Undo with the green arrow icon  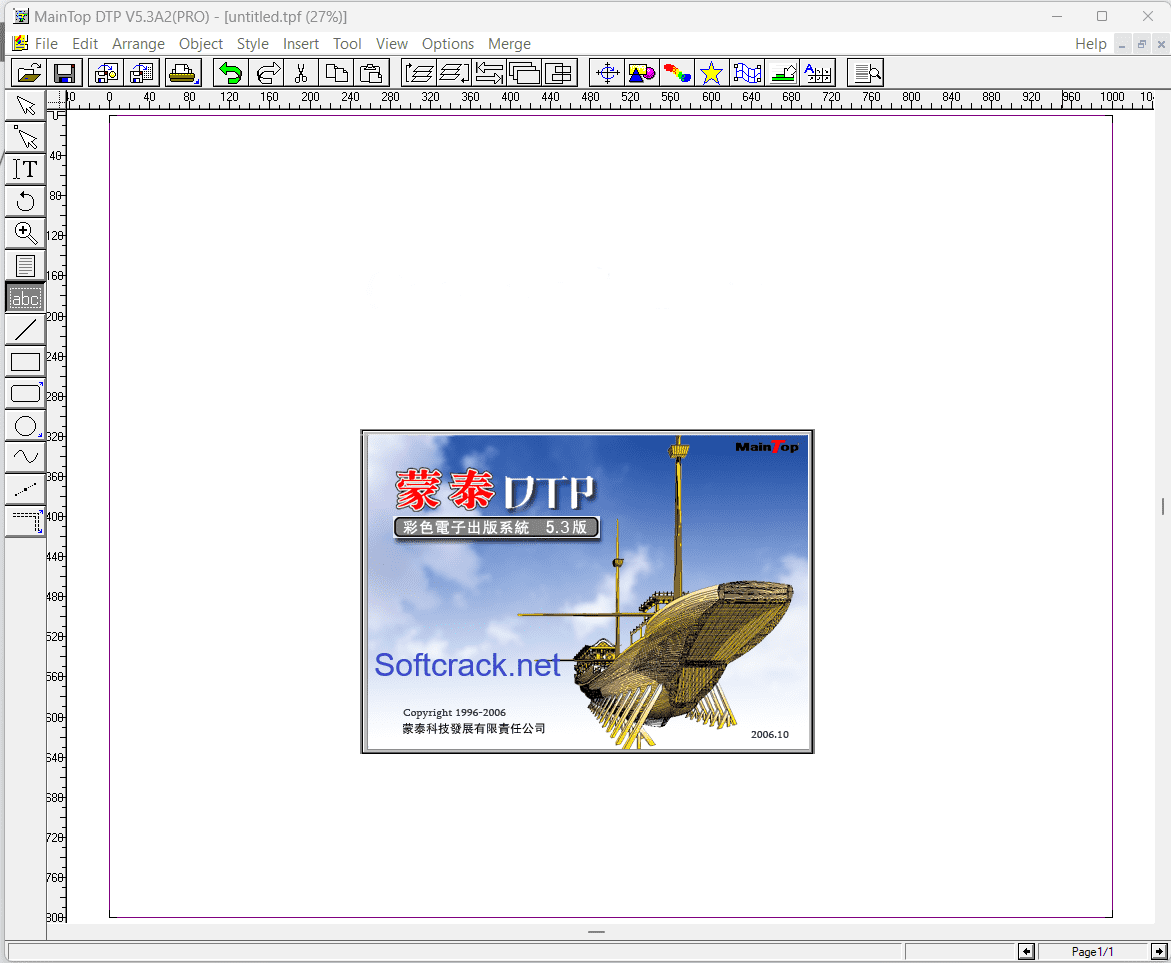232,73
